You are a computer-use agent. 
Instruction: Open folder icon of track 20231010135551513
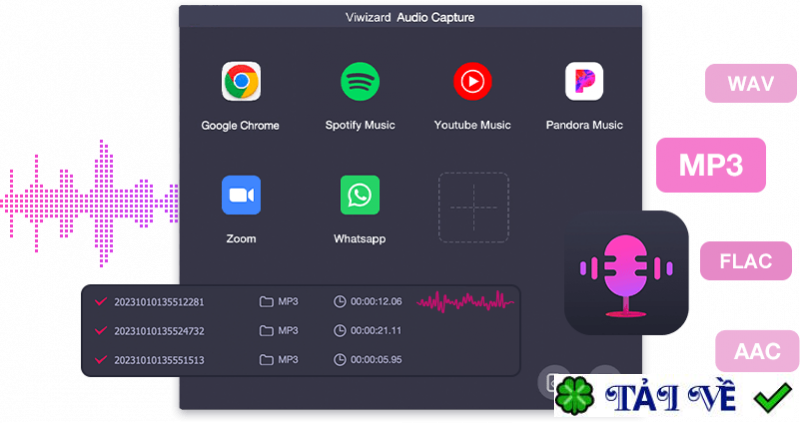click(x=266, y=360)
